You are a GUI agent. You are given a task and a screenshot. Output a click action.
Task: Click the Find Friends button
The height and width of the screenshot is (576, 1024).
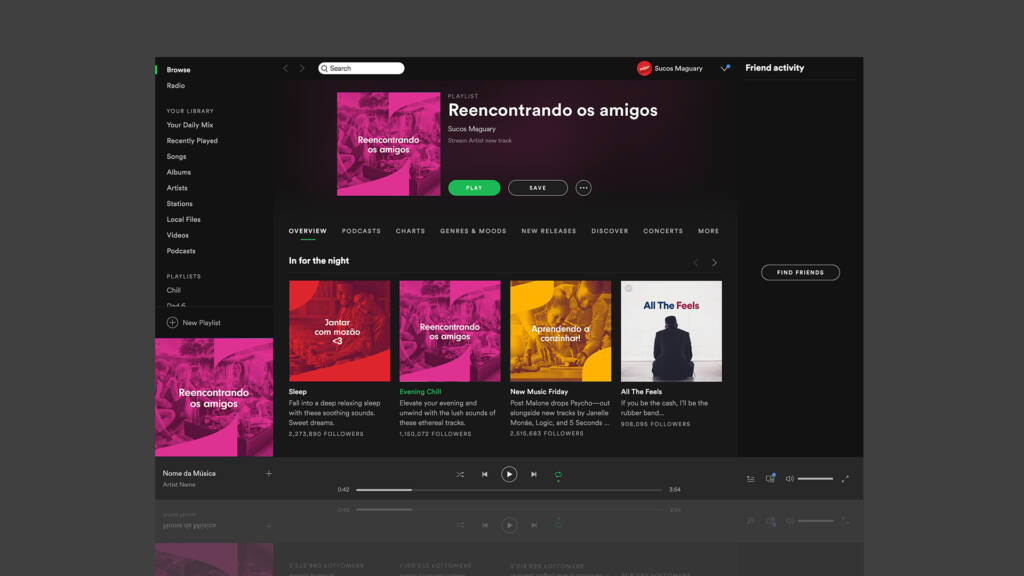pyautogui.click(x=800, y=272)
